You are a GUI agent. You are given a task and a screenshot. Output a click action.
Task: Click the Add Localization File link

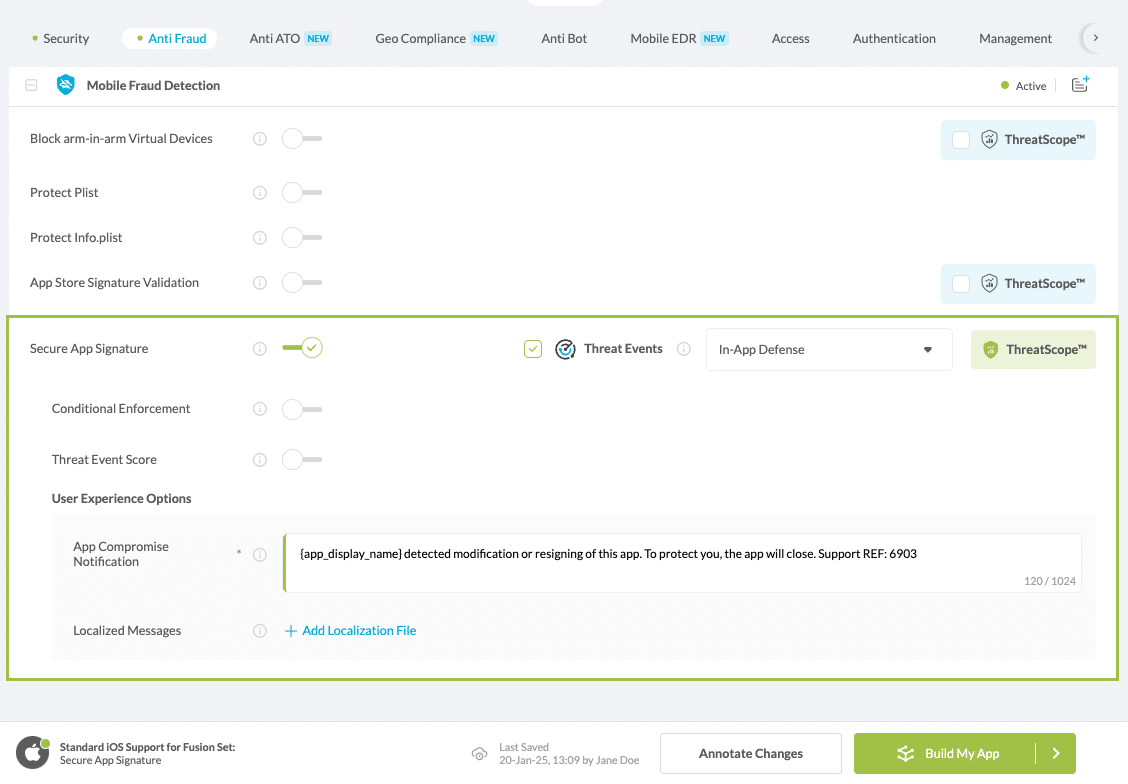pyautogui.click(x=350, y=630)
